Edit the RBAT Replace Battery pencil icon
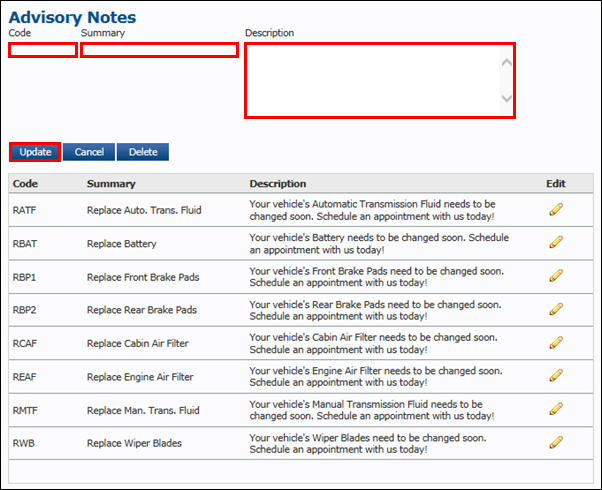This screenshot has height=490, width=602. [x=556, y=242]
